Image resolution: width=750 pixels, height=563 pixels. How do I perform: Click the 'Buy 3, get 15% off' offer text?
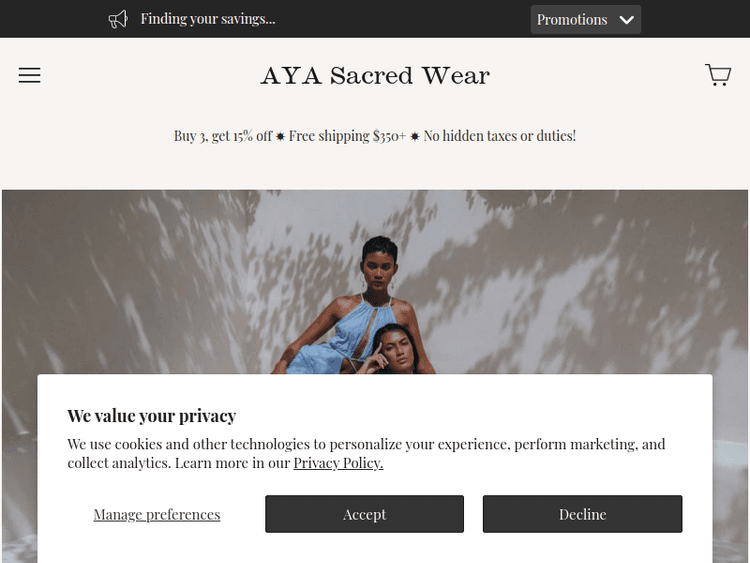click(x=222, y=136)
